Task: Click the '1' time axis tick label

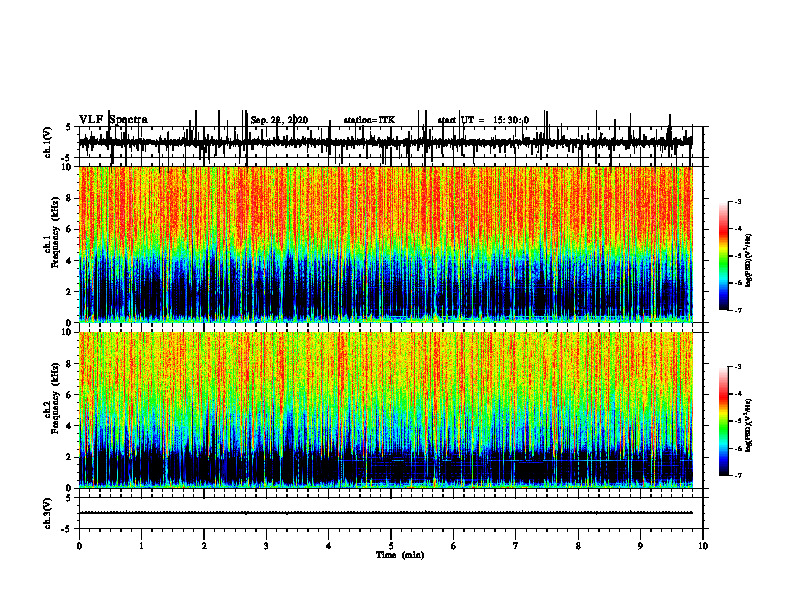Action: click(141, 545)
